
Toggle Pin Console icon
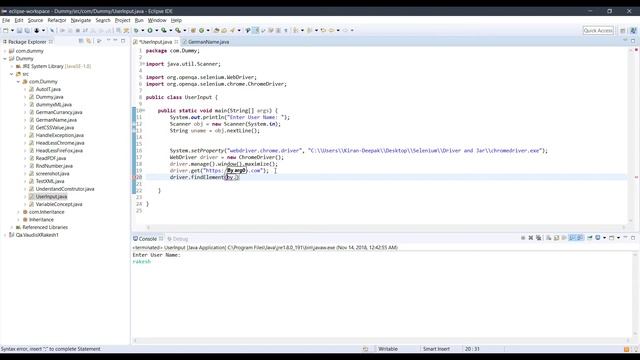[589, 238]
